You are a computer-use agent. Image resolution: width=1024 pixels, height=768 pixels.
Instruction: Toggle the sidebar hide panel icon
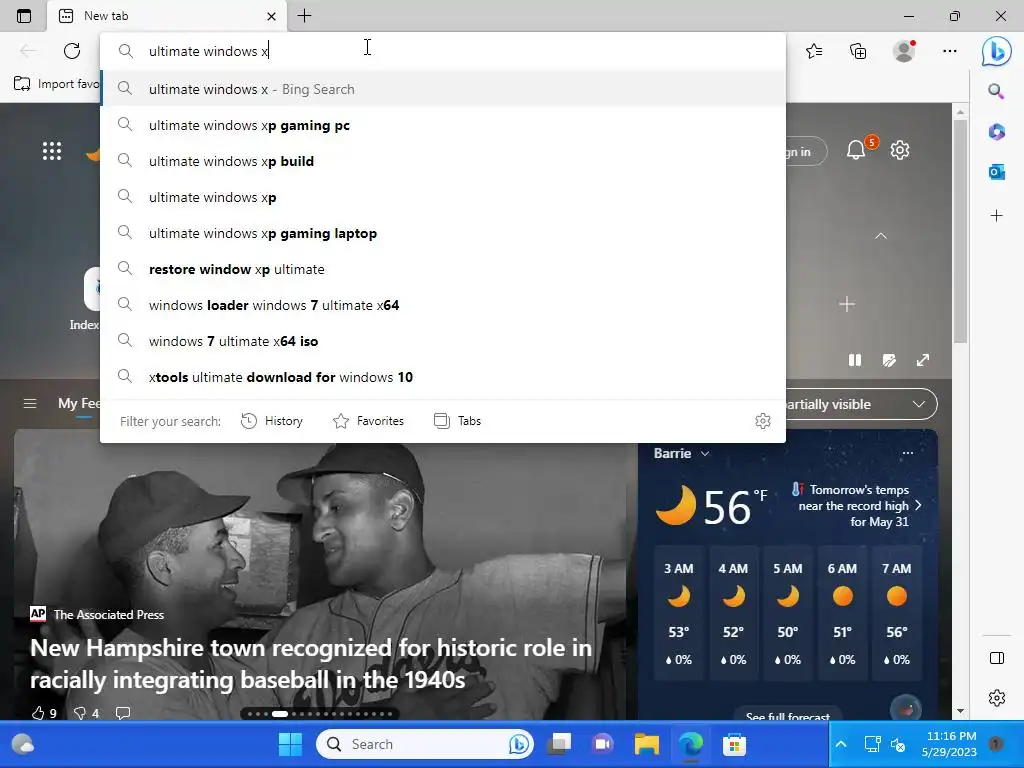[x=997, y=658]
